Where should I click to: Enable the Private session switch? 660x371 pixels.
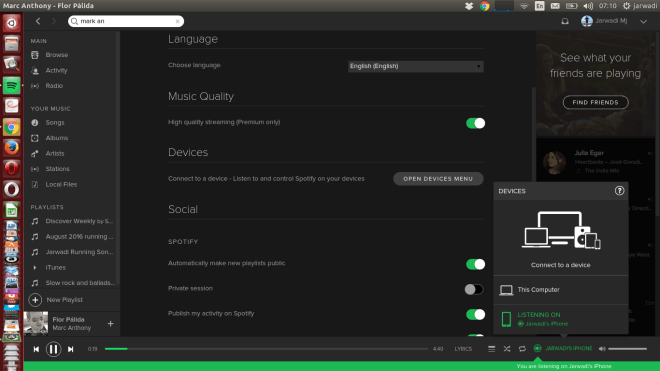474,289
